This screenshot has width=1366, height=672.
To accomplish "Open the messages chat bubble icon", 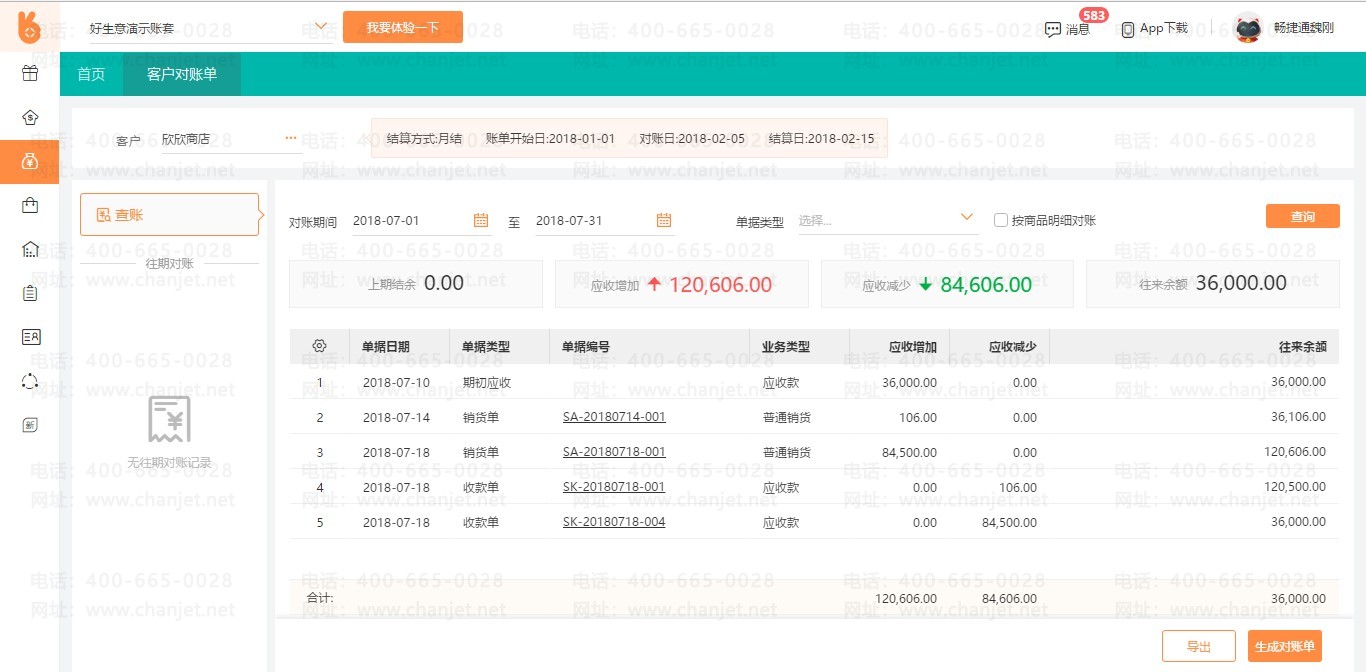I will (x=1052, y=30).
